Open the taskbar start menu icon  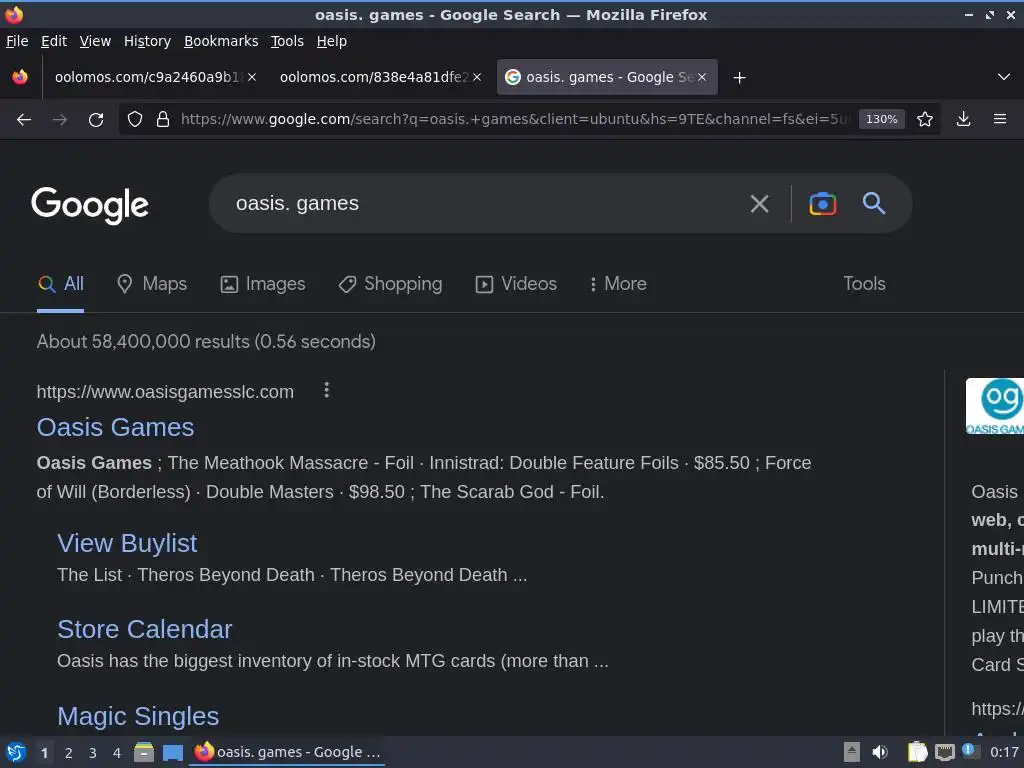[x=16, y=752]
